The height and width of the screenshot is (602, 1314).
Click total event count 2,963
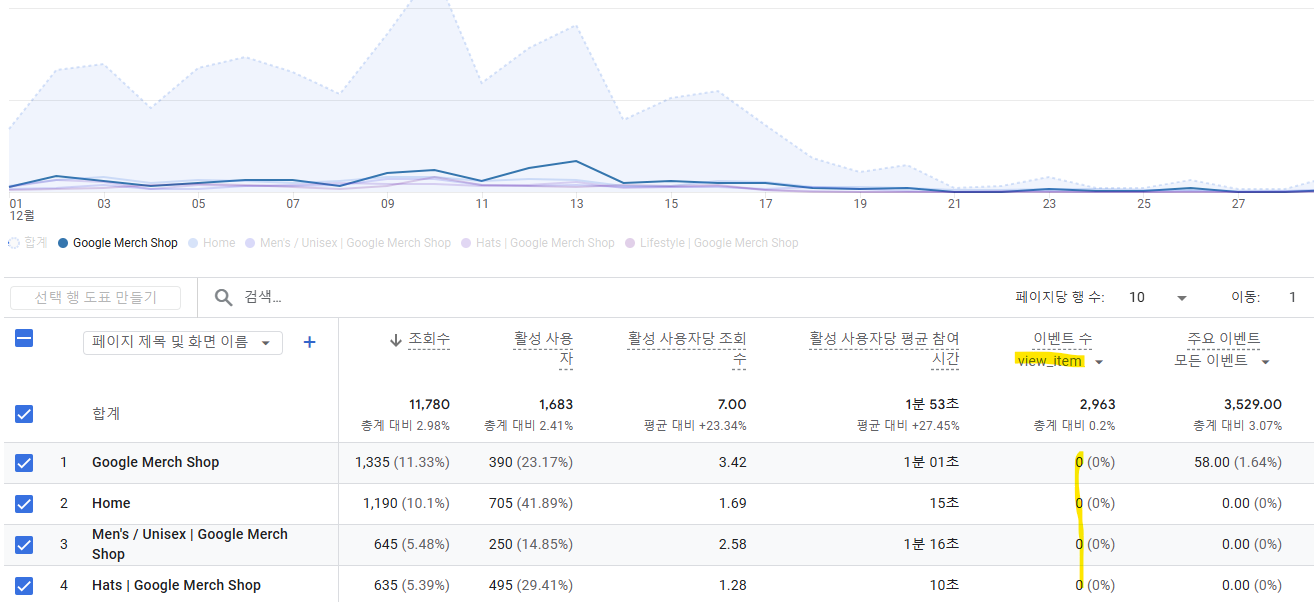click(1097, 404)
